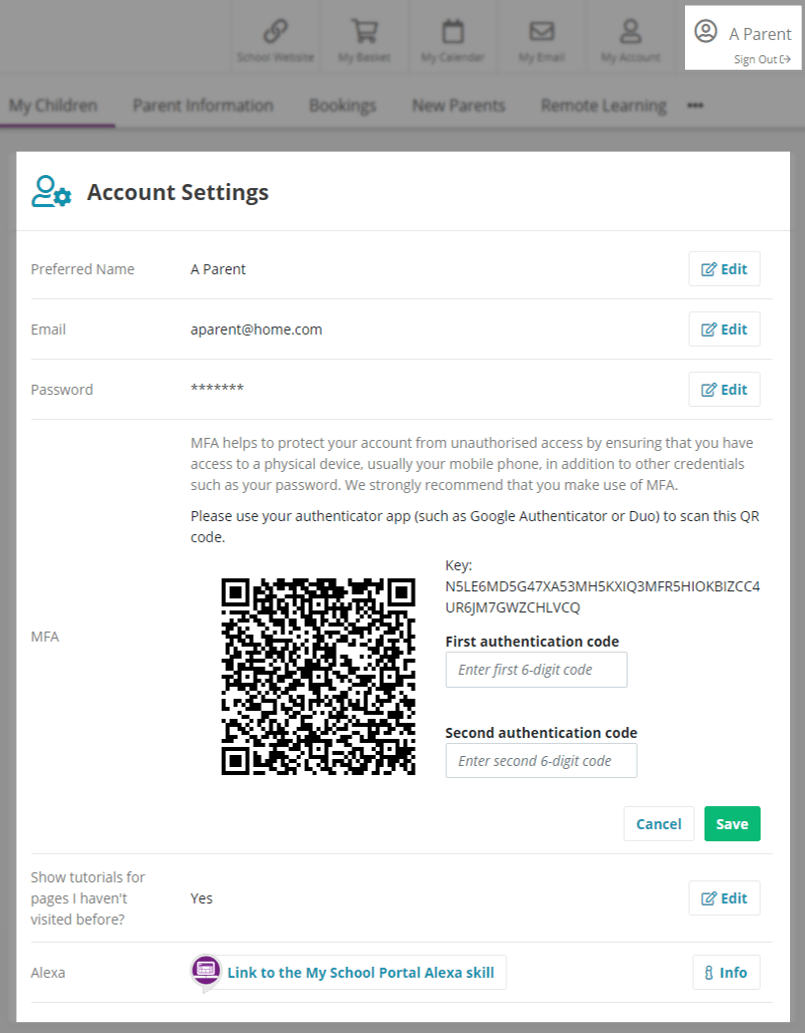805x1033 pixels.
Task: Edit the Preferred Name field
Action: click(x=724, y=269)
